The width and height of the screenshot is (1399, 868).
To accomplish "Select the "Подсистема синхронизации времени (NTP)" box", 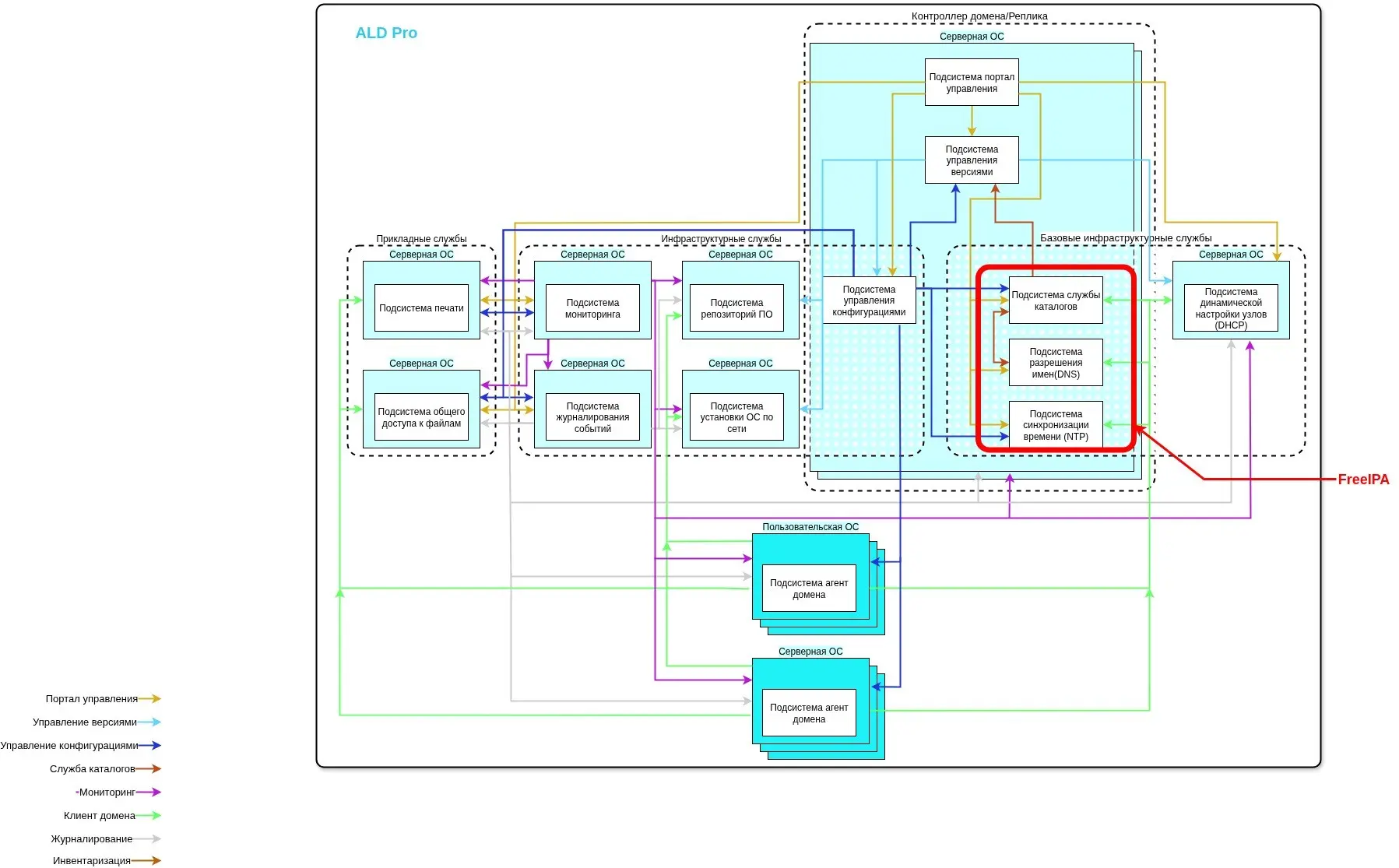I will 1056,425.
